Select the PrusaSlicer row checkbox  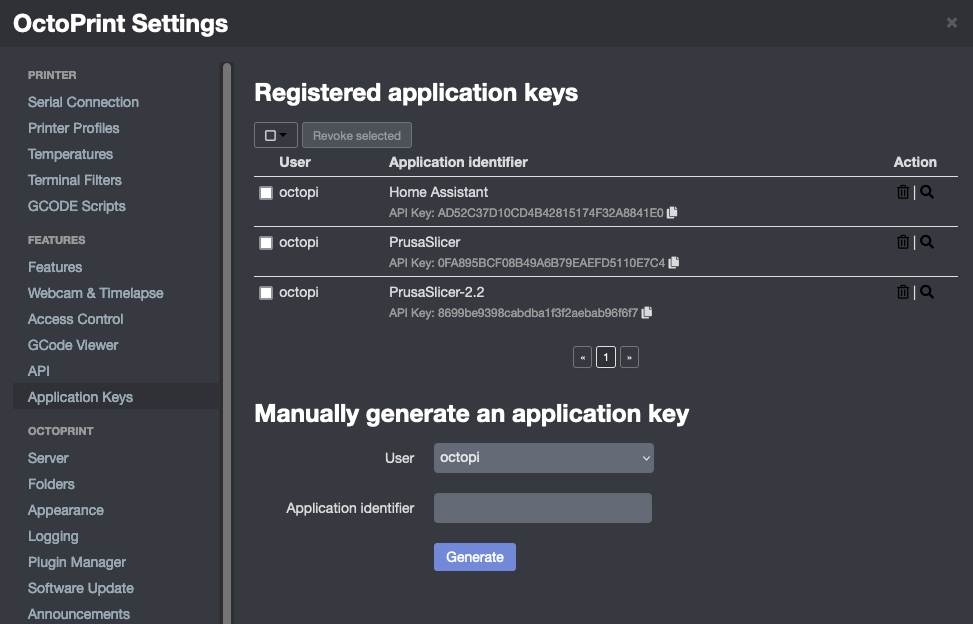pos(266,243)
